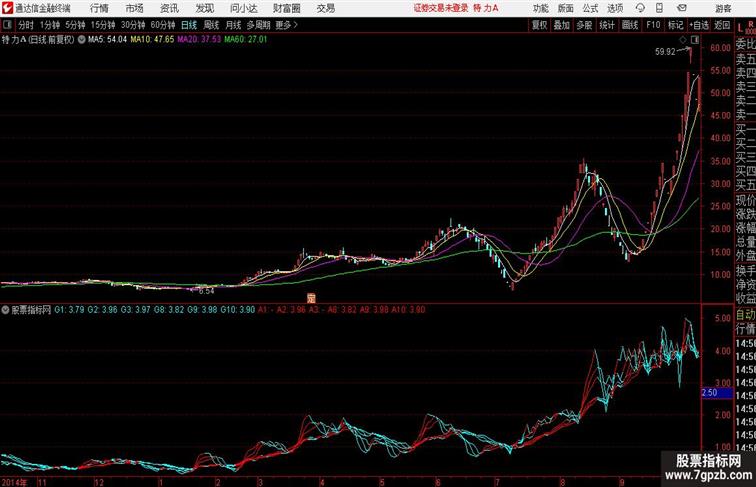Open the 公式 menu
Screen dimensions: 756x487
[x=590, y=8]
